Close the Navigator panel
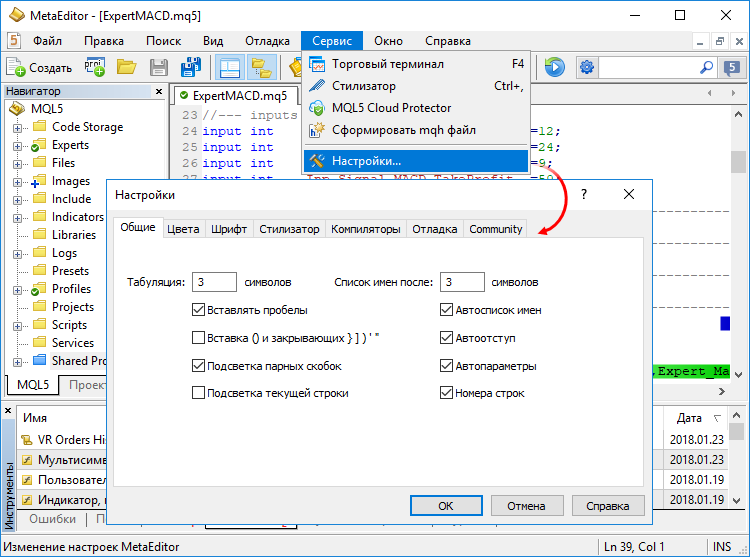The image size is (750, 557). [x=159, y=91]
